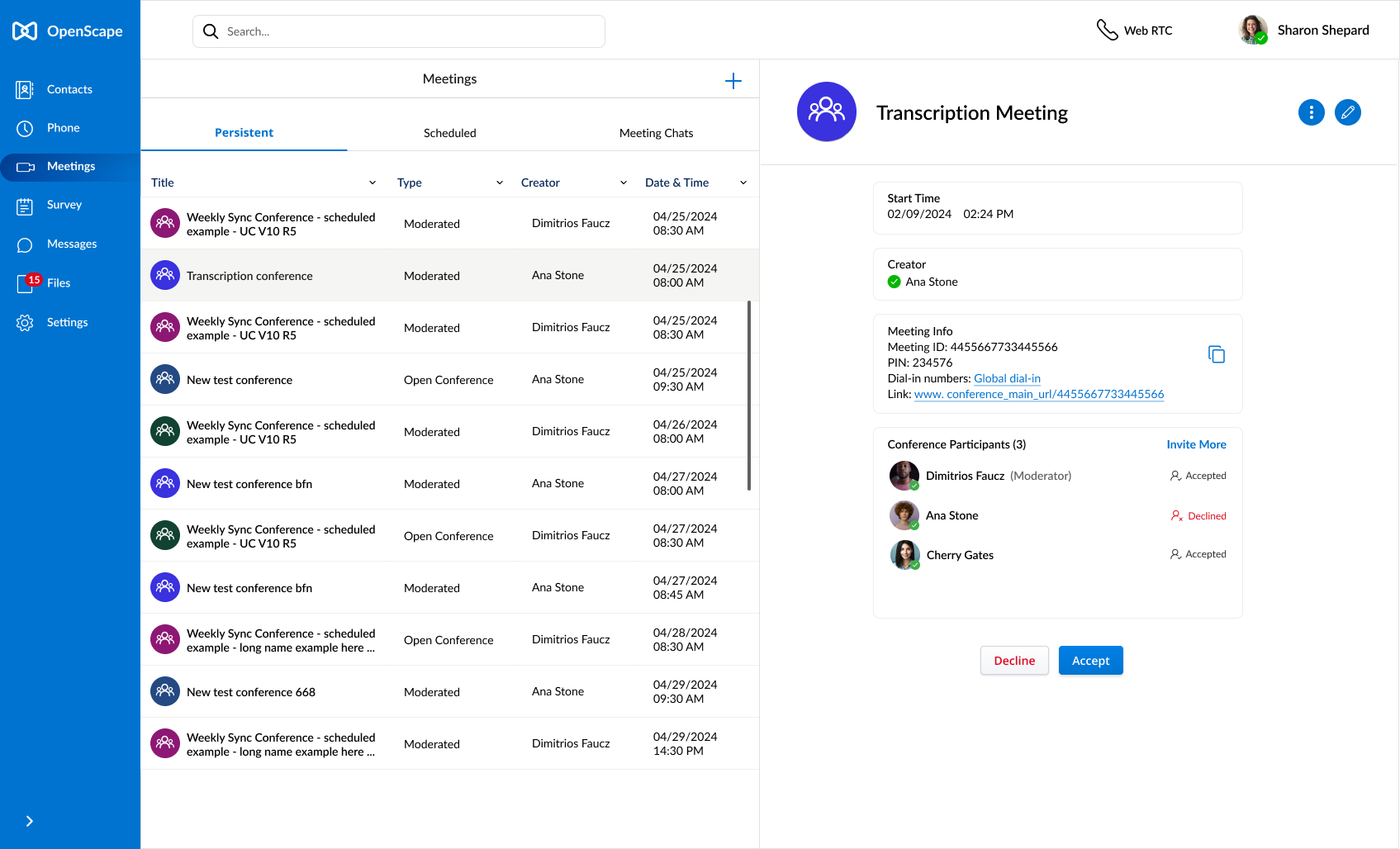Click the PIN: 234576 text
The image size is (1400, 849).
click(x=920, y=363)
